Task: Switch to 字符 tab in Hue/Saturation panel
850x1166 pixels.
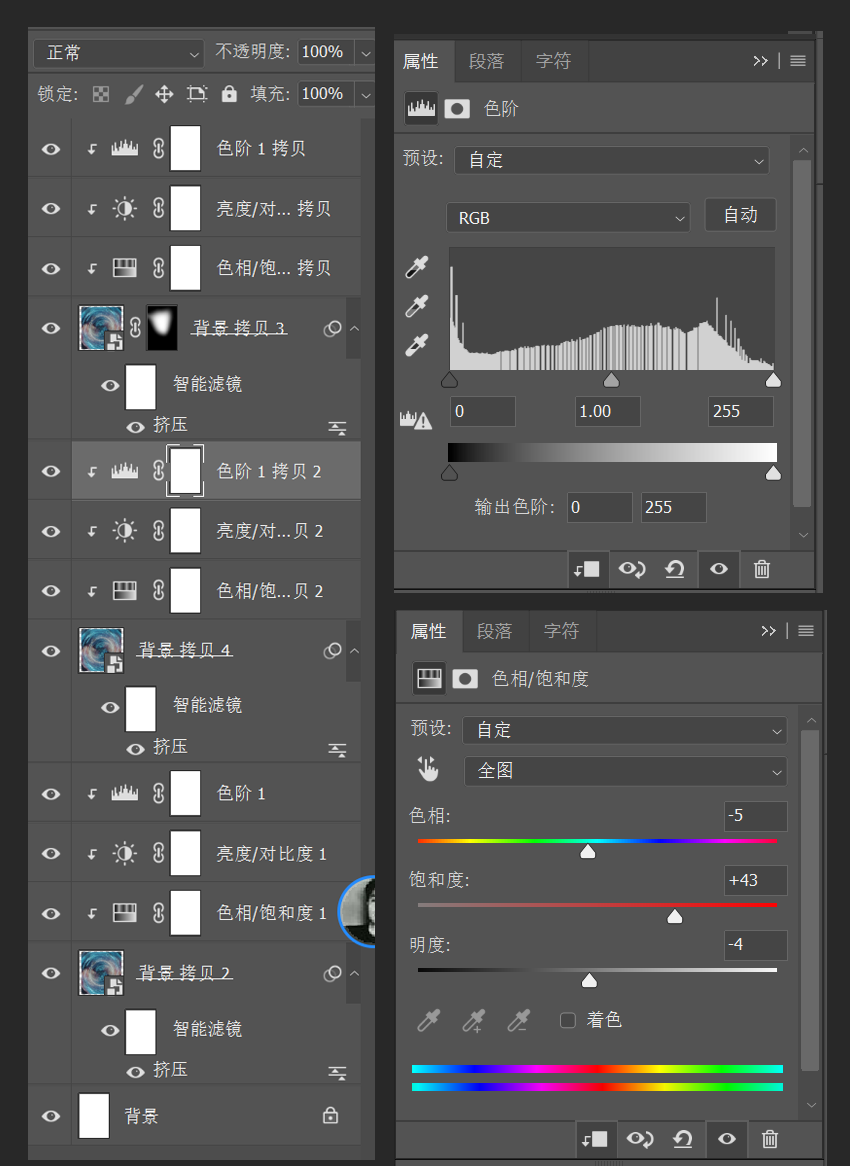Action: (x=561, y=631)
